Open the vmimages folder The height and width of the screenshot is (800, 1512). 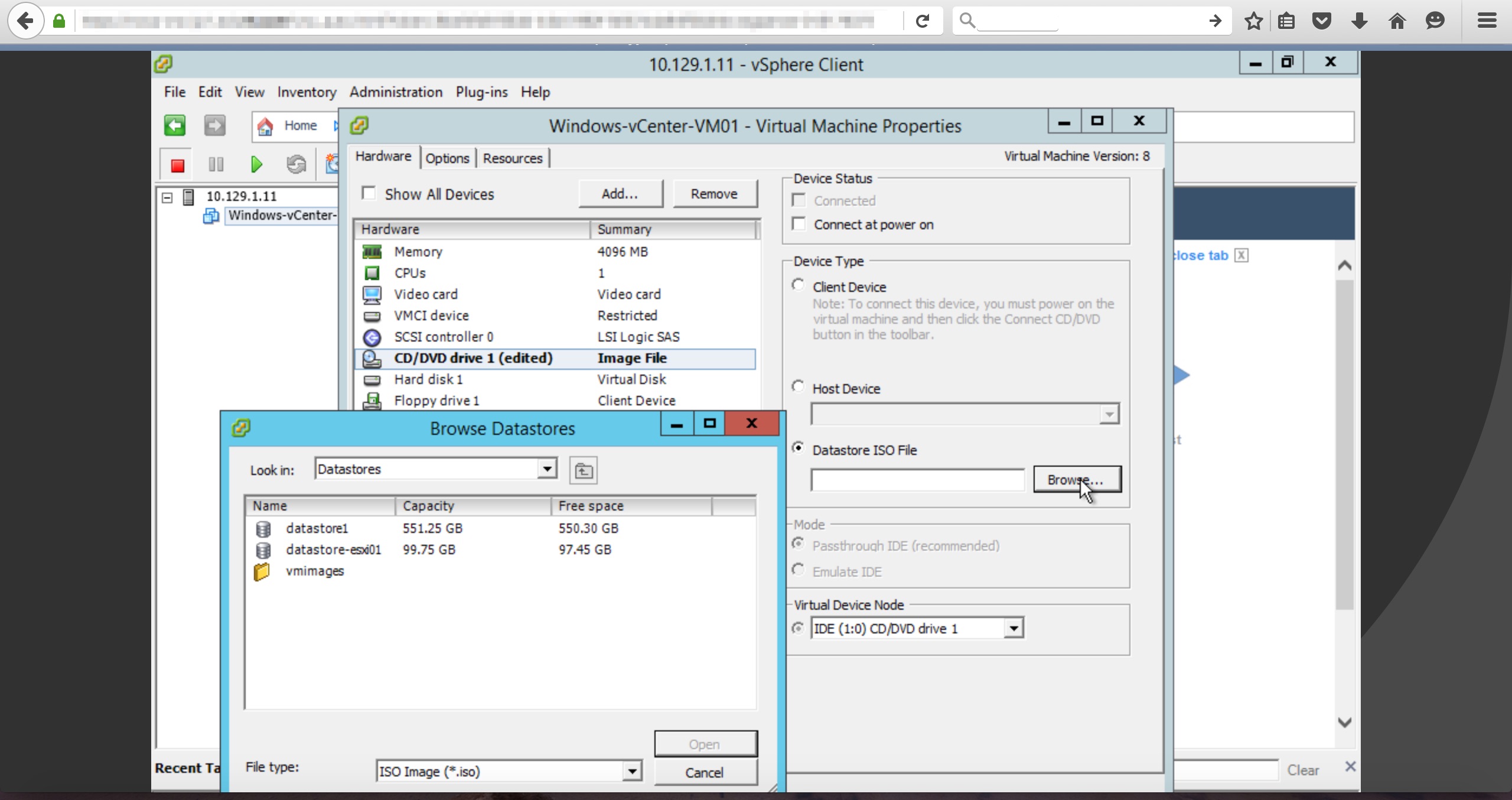314,571
